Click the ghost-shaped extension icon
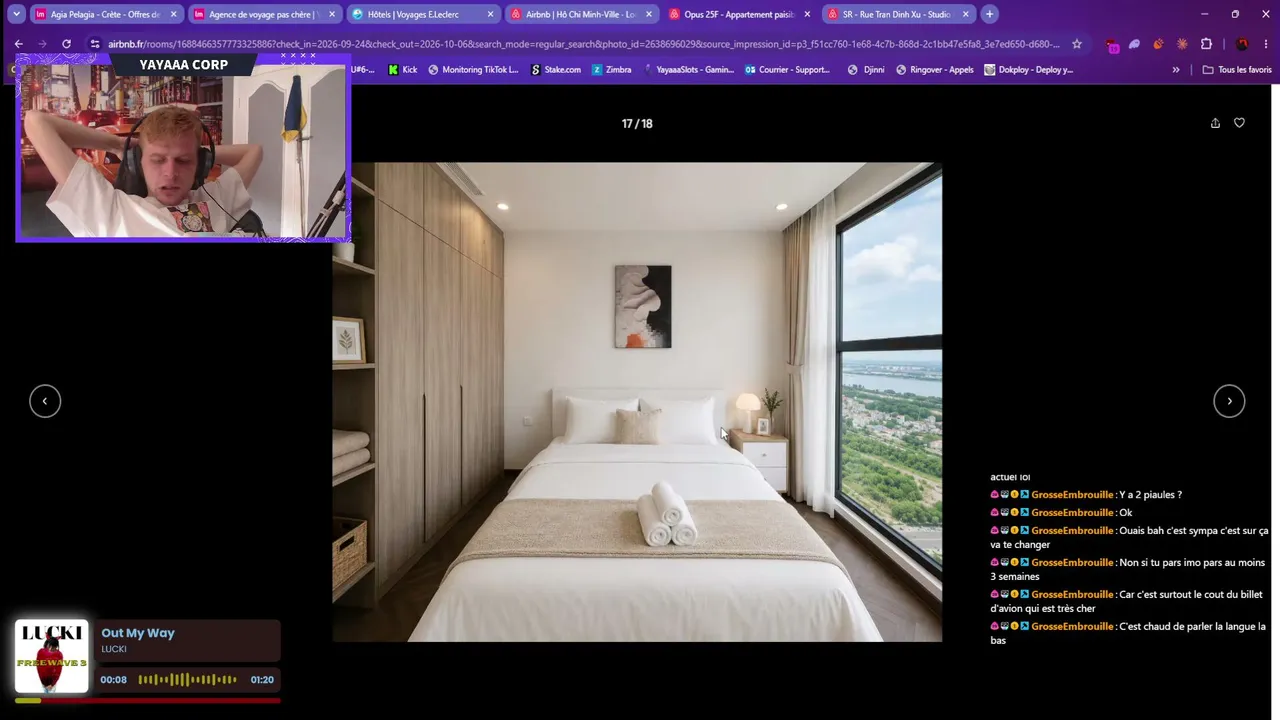 1134,44
